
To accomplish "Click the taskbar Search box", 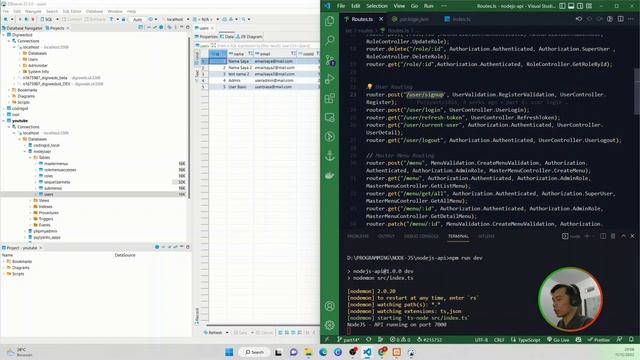I will click(255, 352).
